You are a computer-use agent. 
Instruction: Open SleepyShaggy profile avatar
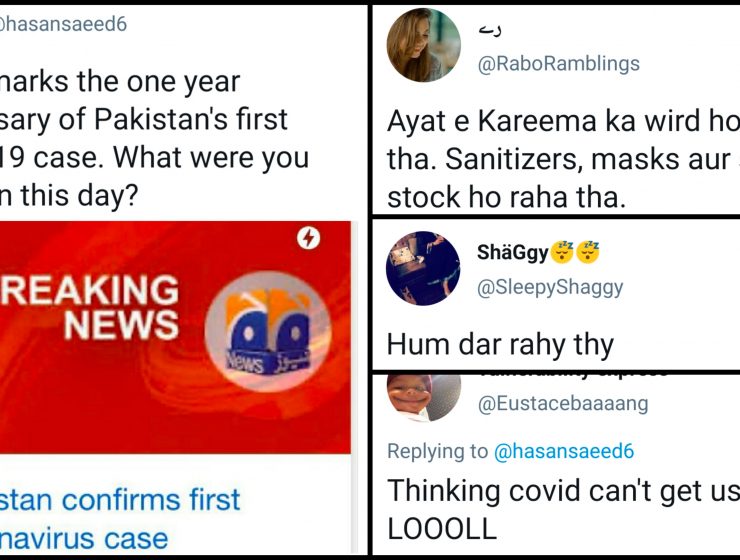point(423,268)
